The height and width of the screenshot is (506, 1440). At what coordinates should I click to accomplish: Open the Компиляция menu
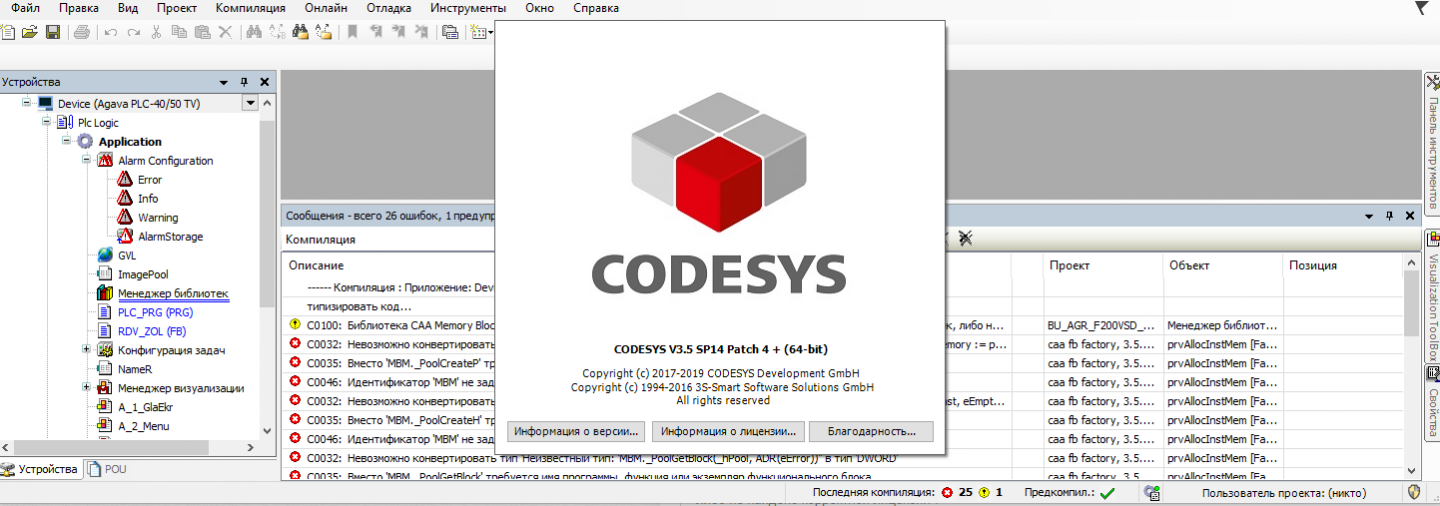pyautogui.click(x=250, y=8)
